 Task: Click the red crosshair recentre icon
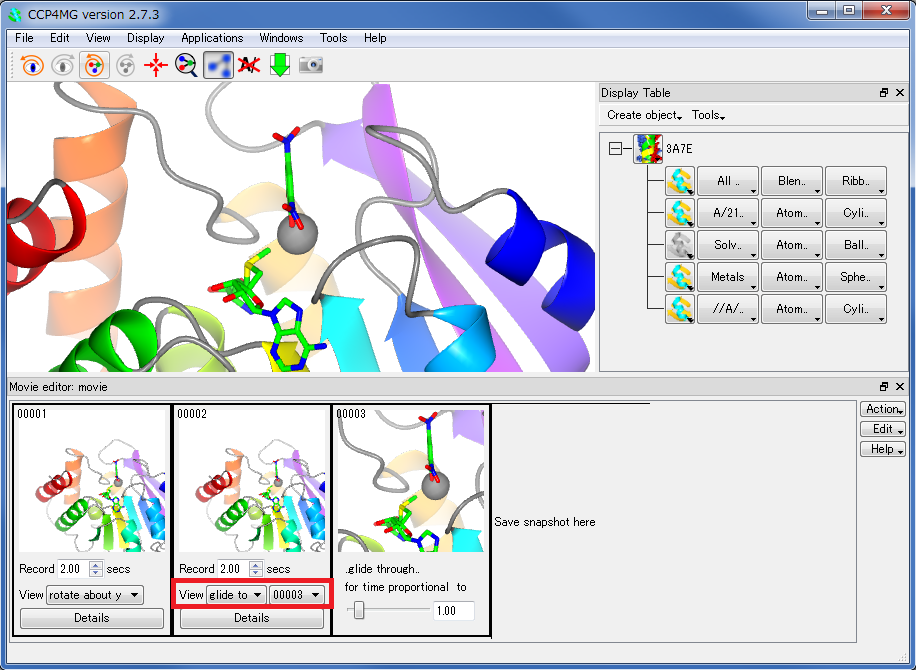156,65
